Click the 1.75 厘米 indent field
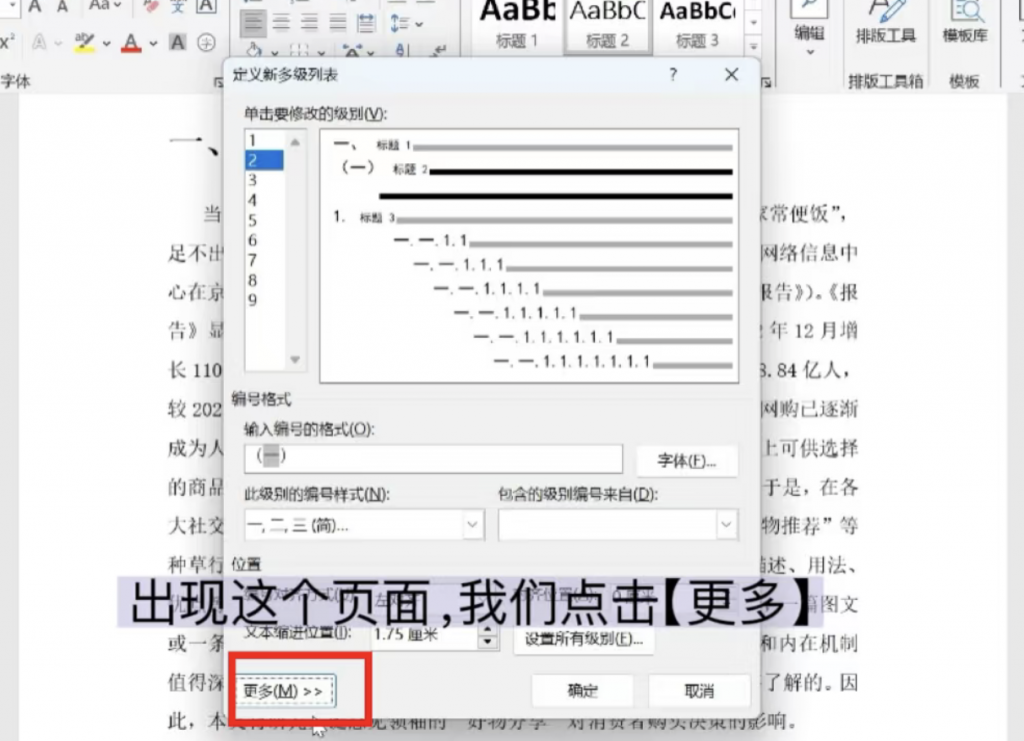Viewport: 1024px width, 741px height. (x=425, y=635)
